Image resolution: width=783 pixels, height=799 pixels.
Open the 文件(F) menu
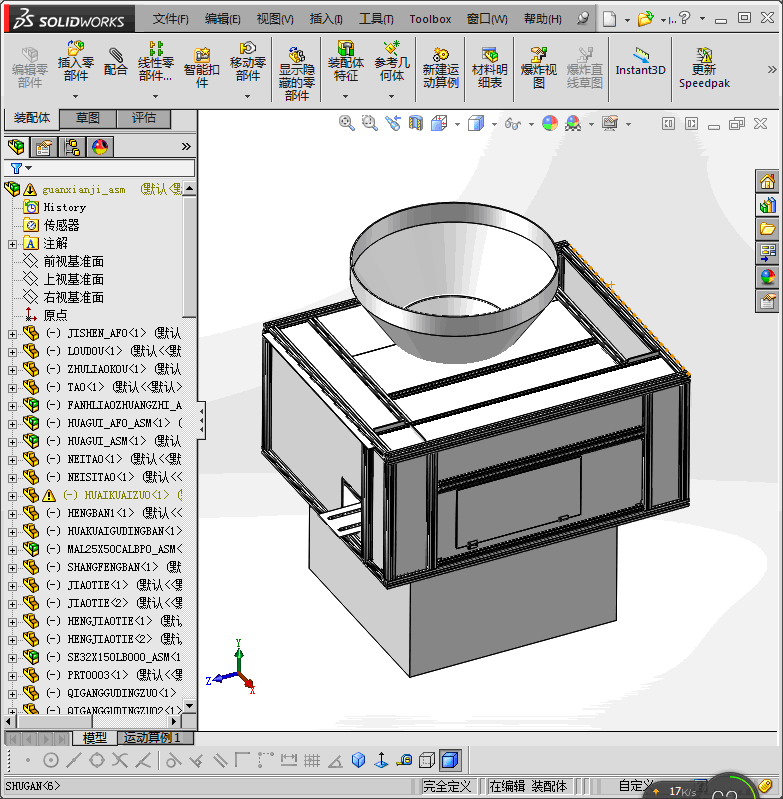coord(170,19)
